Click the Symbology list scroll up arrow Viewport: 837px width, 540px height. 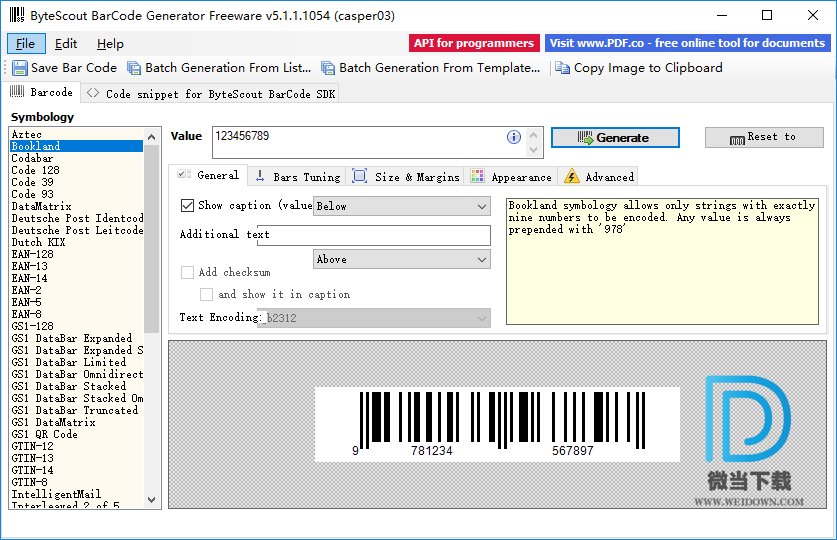(x=152, y=137)
